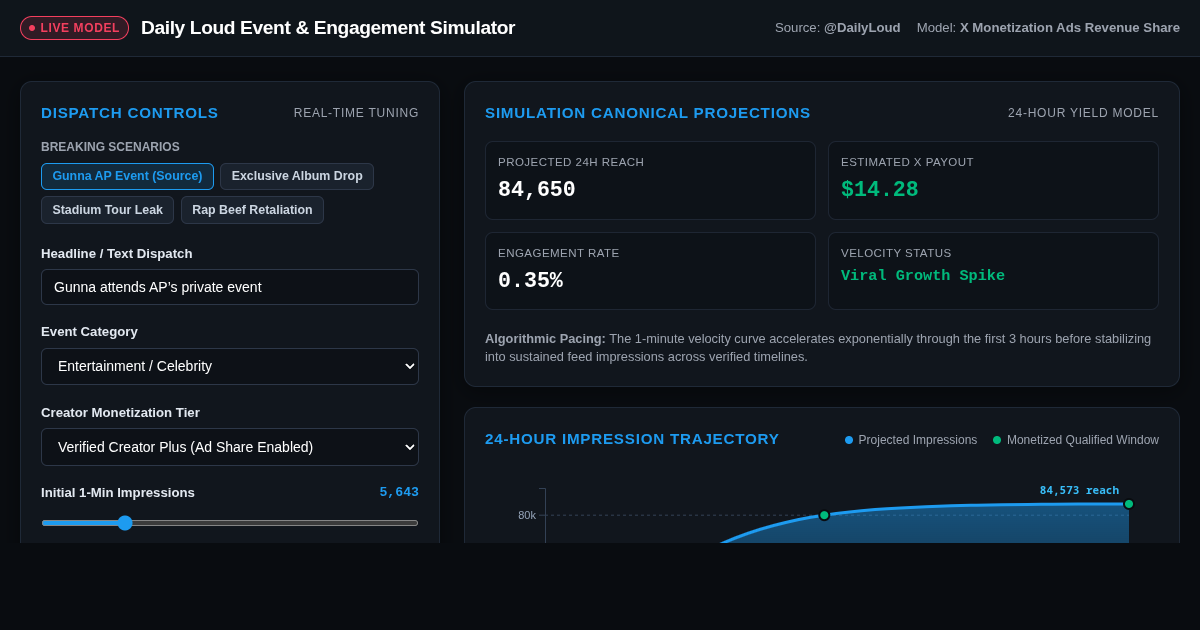
Task: Click the green chart marker on the 80k line
Action: point(824,515)
